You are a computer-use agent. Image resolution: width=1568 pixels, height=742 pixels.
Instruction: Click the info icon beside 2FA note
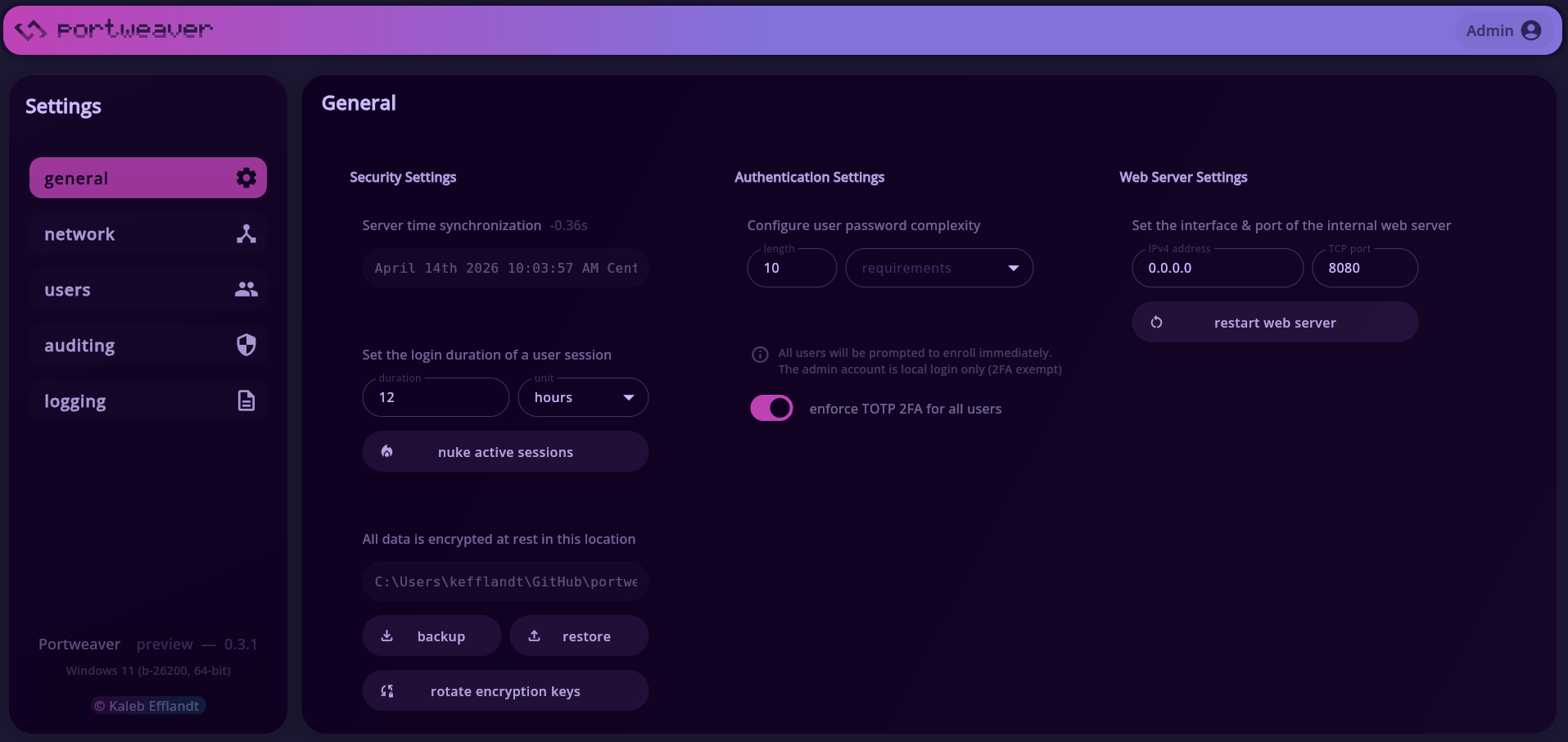coord(760,354)
